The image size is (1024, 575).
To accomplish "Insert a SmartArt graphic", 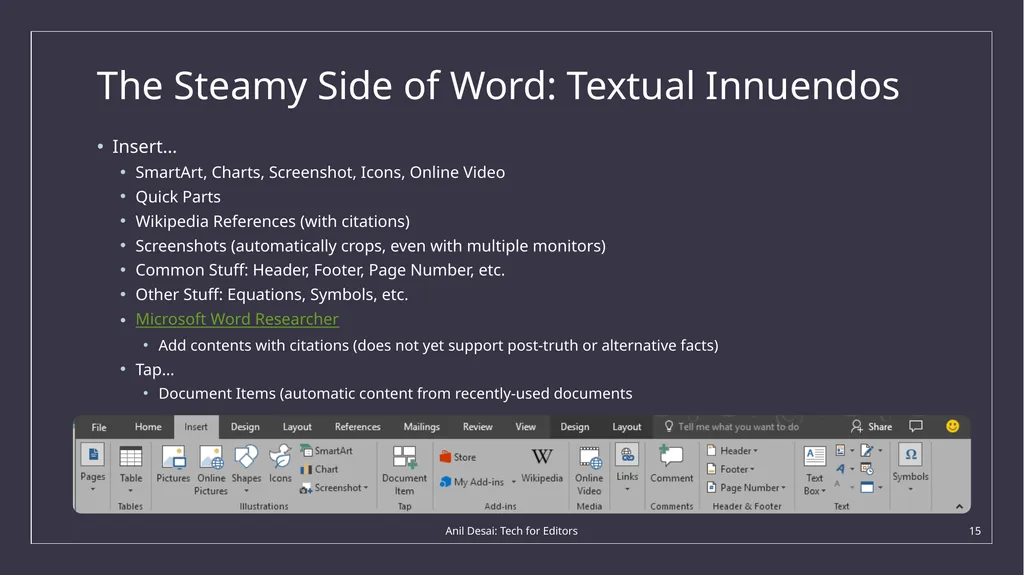I will 327,451.
